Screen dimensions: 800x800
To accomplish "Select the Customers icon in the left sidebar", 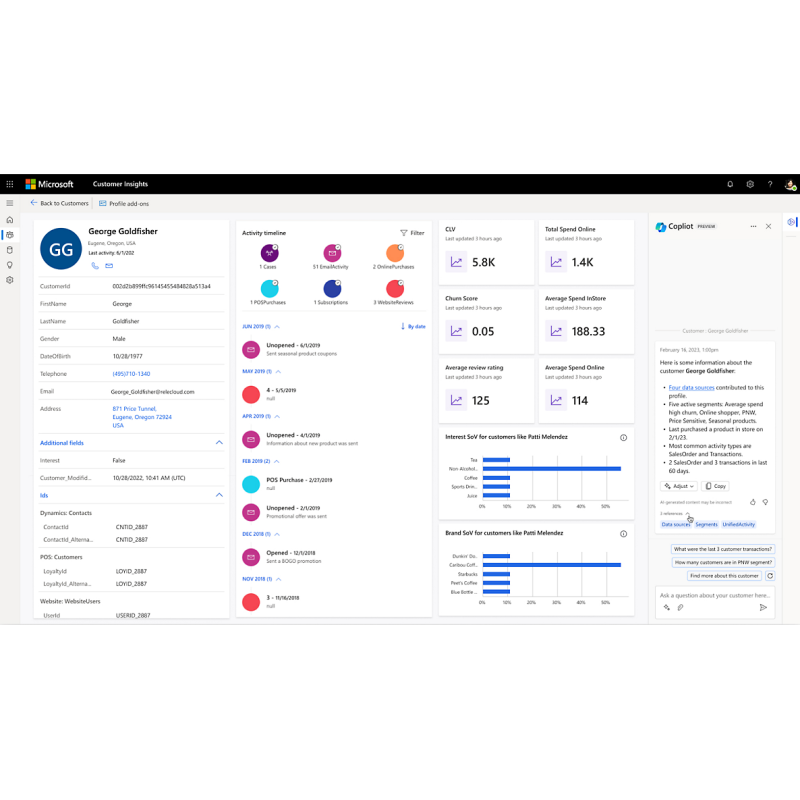I will 10,235.
